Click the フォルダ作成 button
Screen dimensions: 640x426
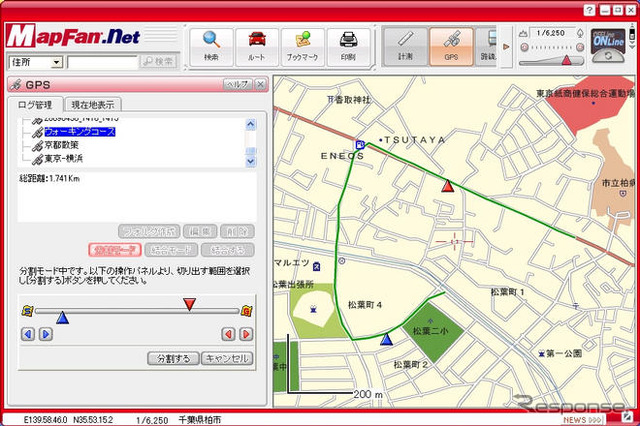[149, 231]
